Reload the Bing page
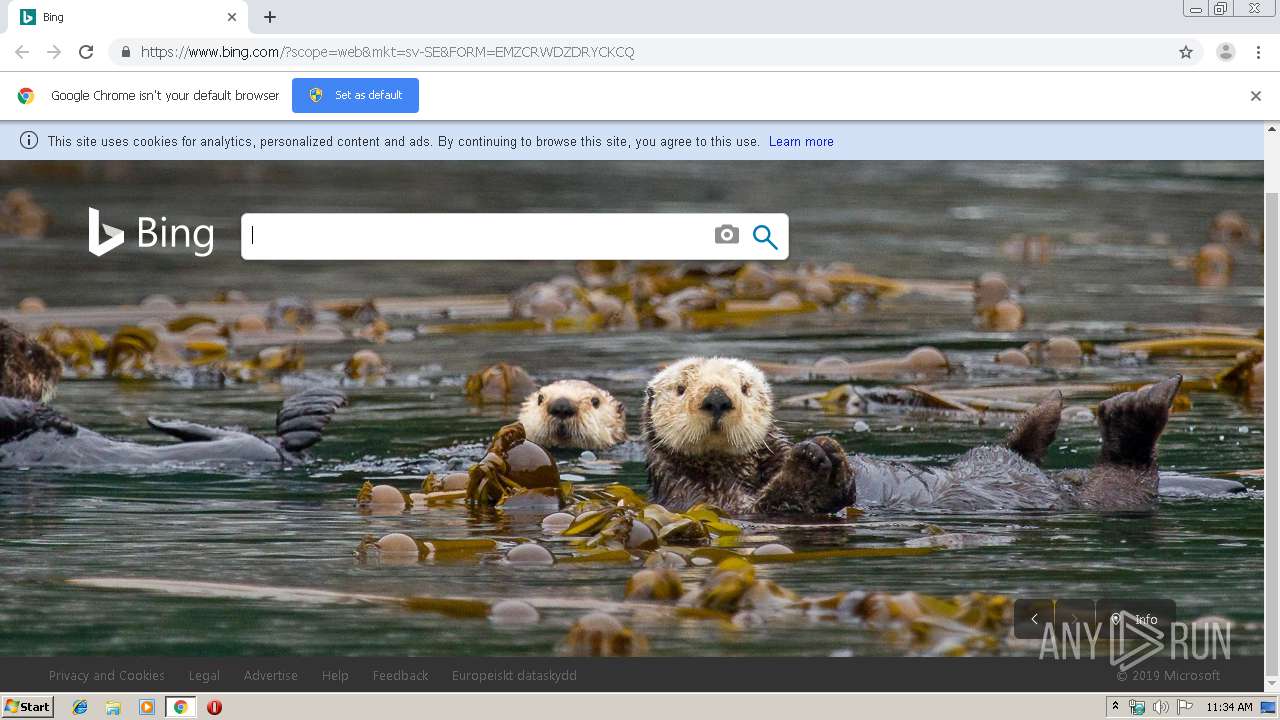Screen dimensions: 1280x720 [86, 52]
